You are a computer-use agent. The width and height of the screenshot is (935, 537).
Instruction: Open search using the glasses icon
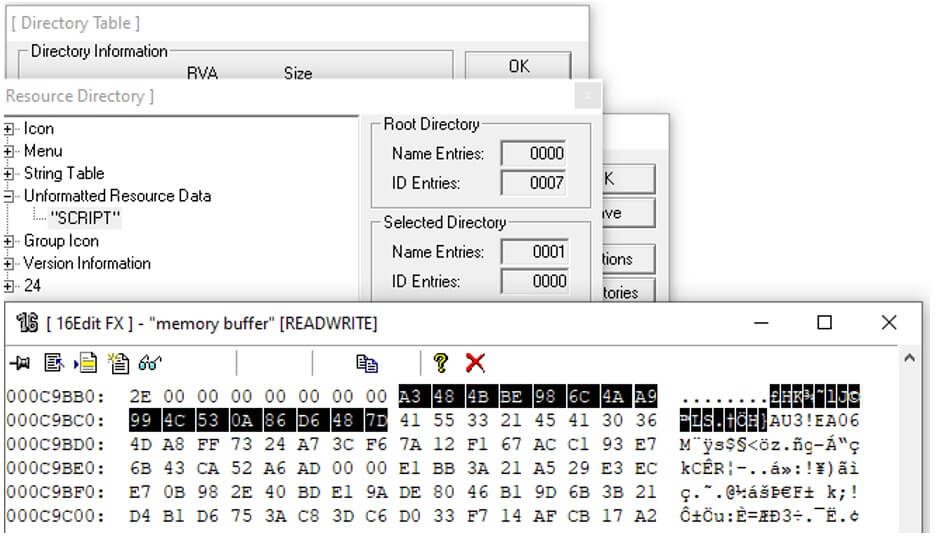click(150, 362)
